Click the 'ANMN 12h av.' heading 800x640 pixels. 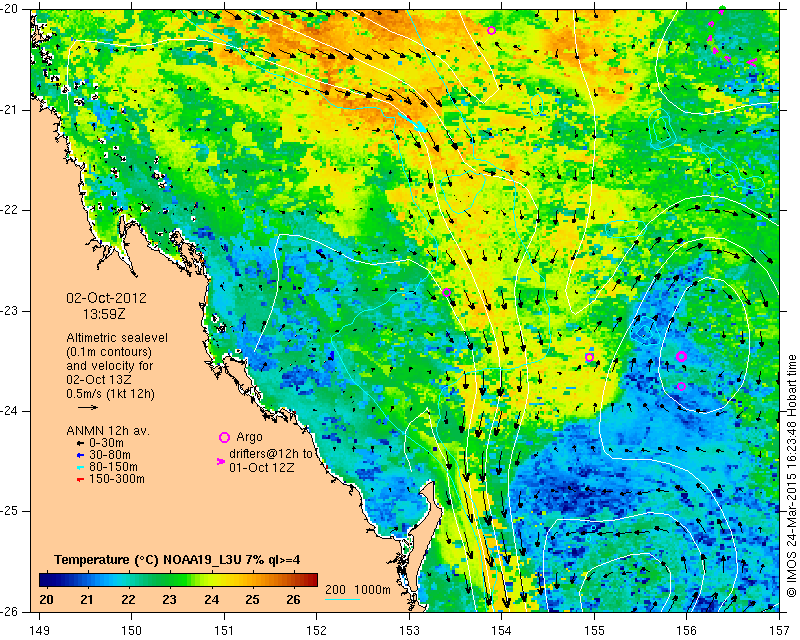click(x=108, y=431)
